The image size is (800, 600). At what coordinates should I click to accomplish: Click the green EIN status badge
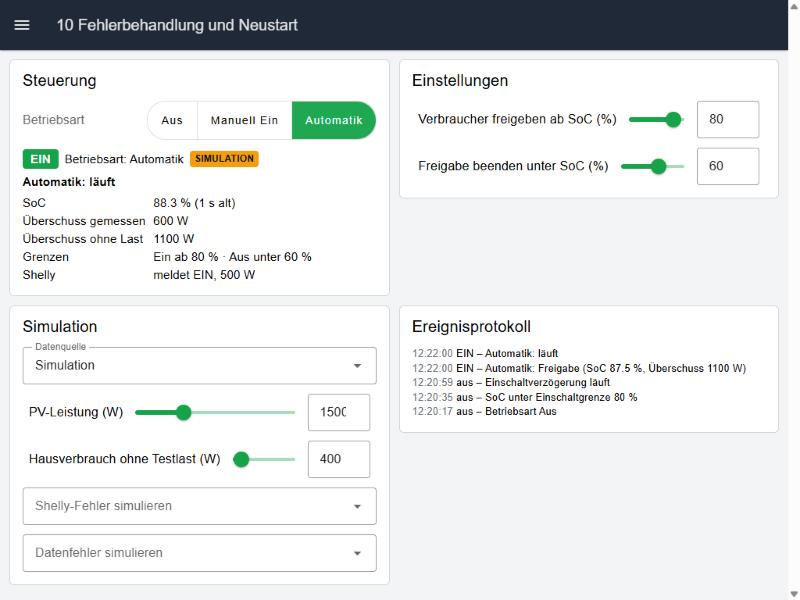click(40, 159)
